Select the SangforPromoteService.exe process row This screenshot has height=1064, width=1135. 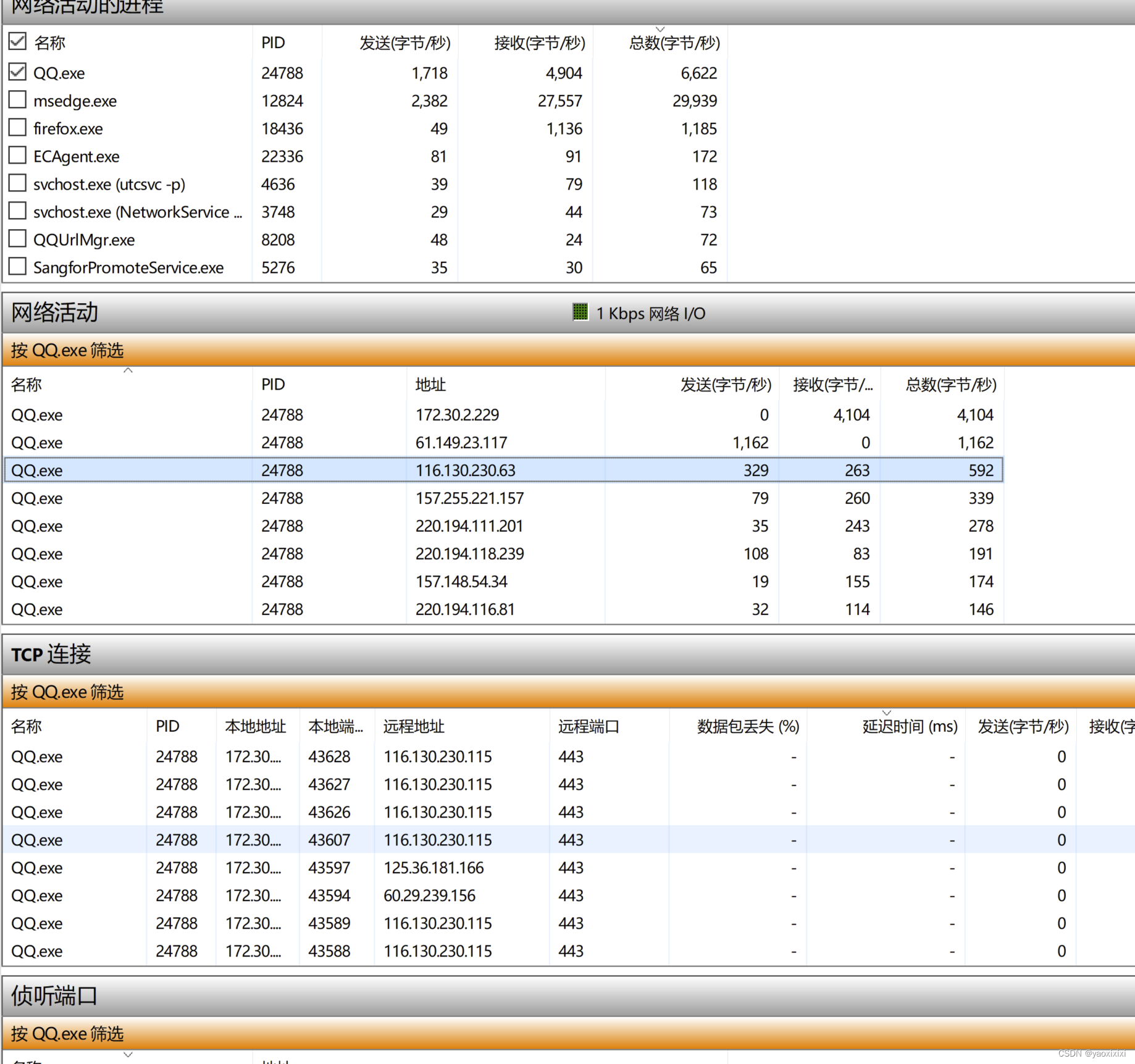(x=364, y=267)
